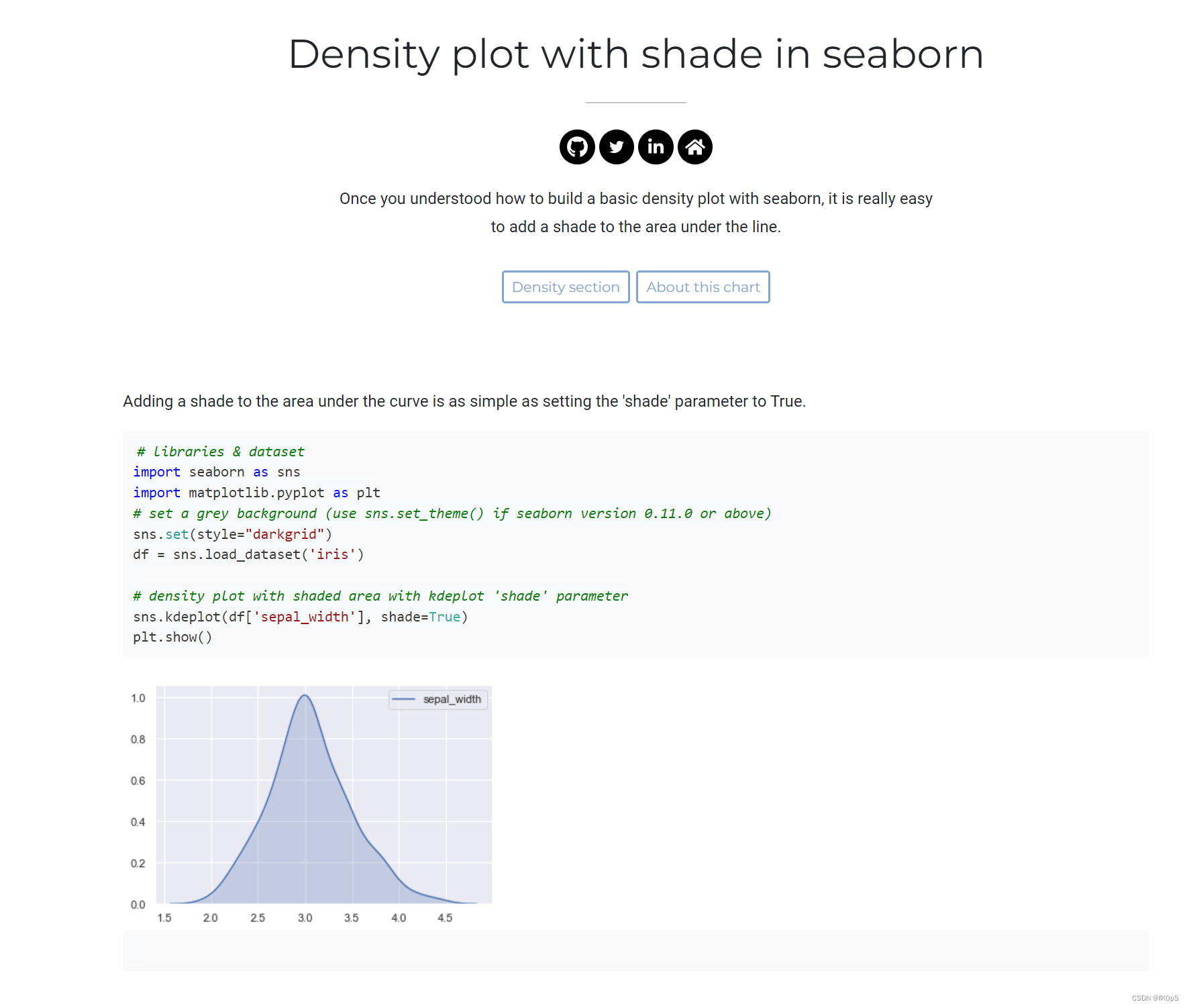Click the sepal_width legend line icon
The height and width of the screenshot is (1008, 1189).
(405, 699)
